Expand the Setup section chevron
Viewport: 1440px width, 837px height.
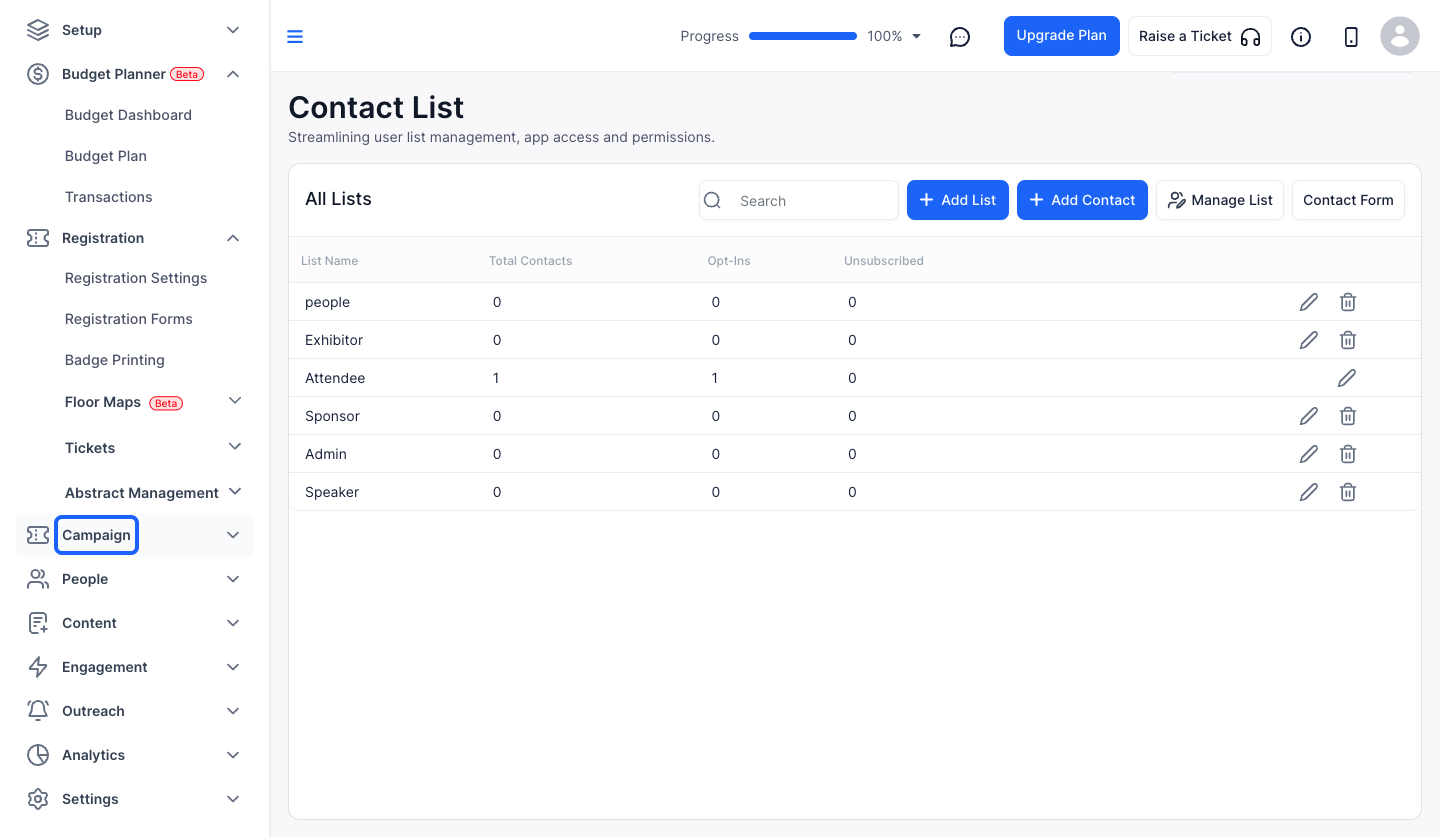tap(233, 30)
